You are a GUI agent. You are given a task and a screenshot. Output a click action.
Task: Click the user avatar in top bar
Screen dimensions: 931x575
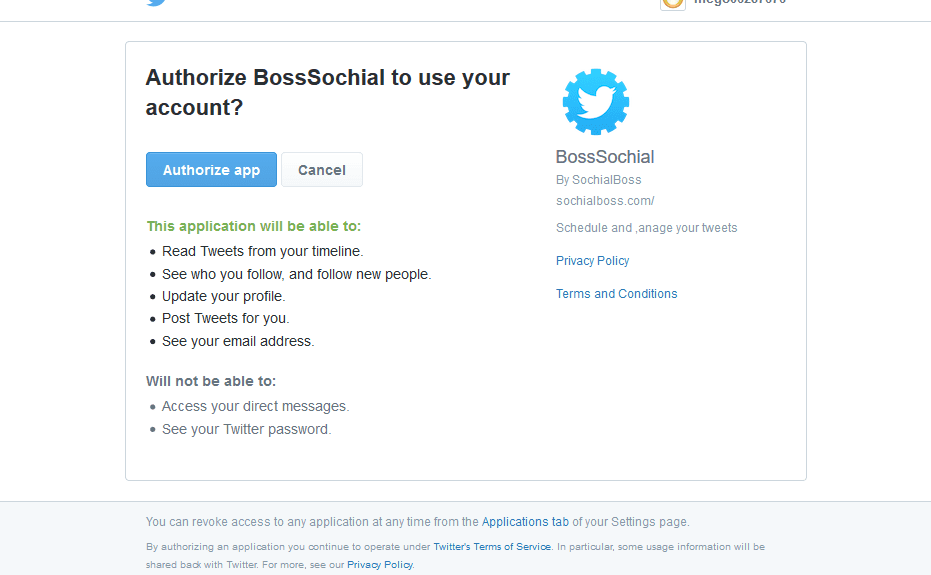(673, 3)
